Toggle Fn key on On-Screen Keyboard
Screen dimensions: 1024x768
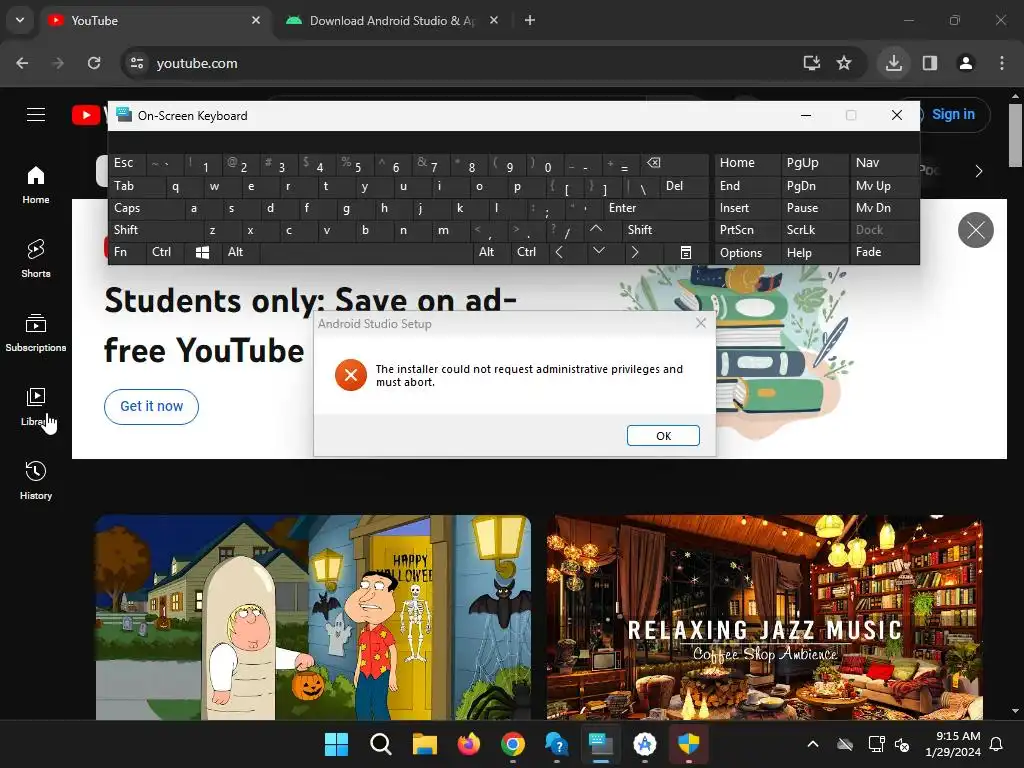(127, 252)
